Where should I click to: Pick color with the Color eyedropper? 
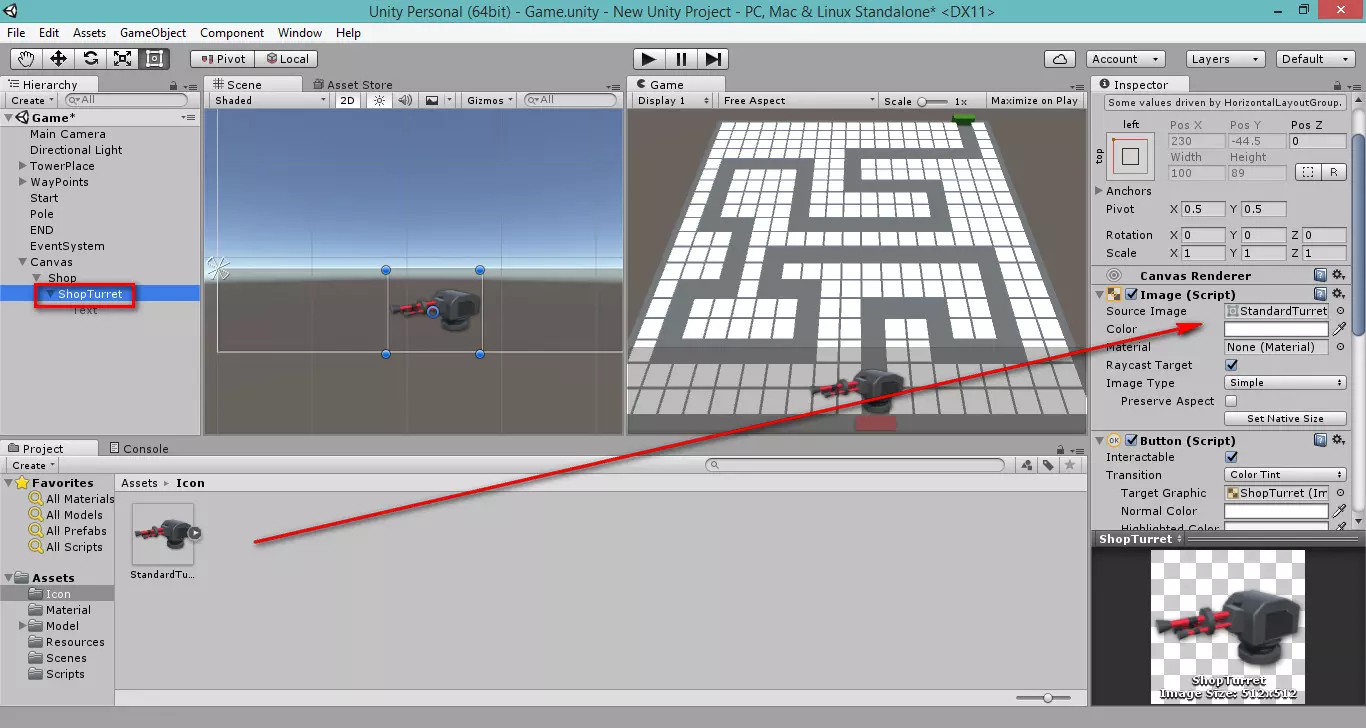1340,329
